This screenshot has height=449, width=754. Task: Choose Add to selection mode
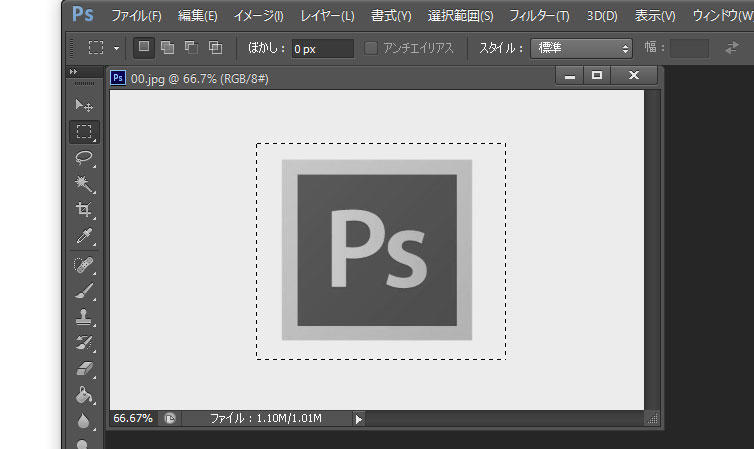click(167, 48)
